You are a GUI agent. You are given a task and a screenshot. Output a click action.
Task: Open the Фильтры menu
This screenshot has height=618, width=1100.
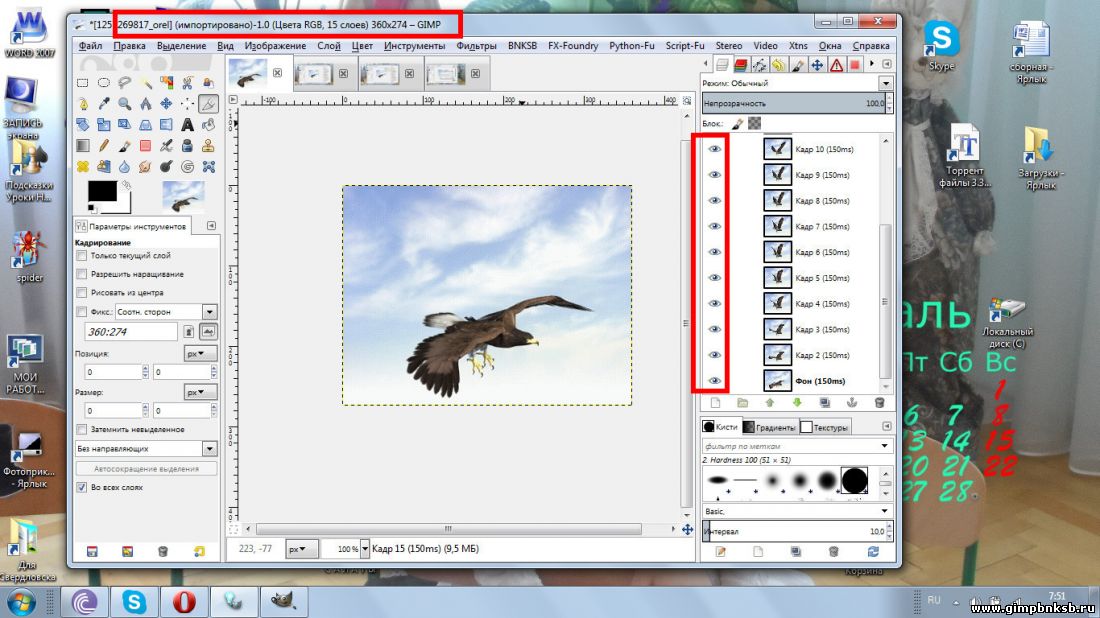(476, 45)
